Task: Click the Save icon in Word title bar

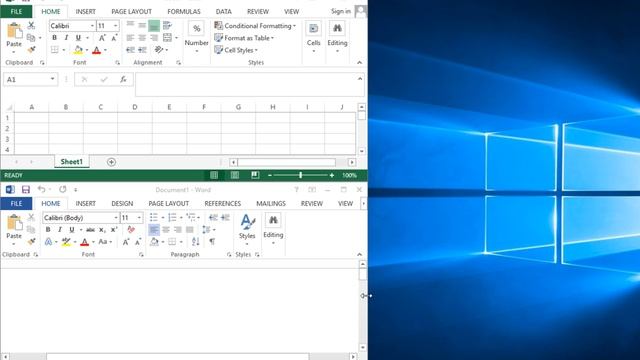Action: (26, 189)
